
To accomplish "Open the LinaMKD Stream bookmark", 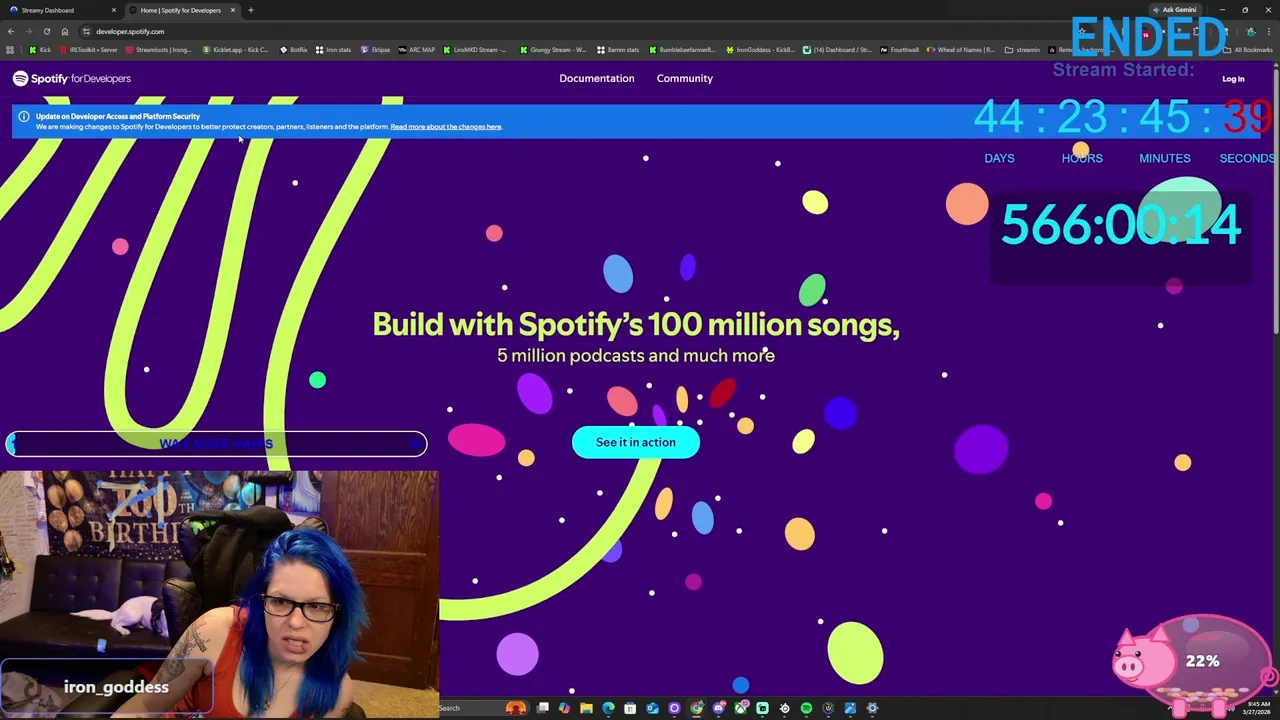I will click(474, 49).
